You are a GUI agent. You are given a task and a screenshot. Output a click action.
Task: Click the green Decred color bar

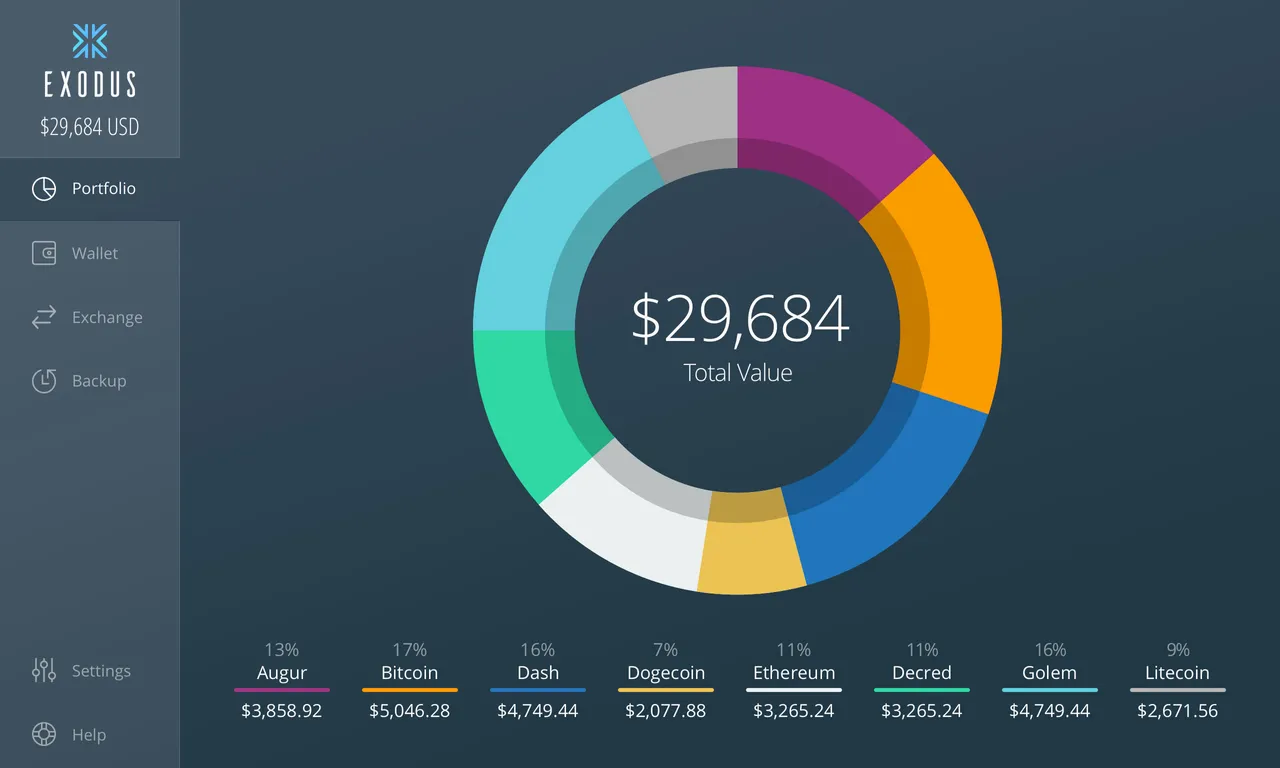922,690
